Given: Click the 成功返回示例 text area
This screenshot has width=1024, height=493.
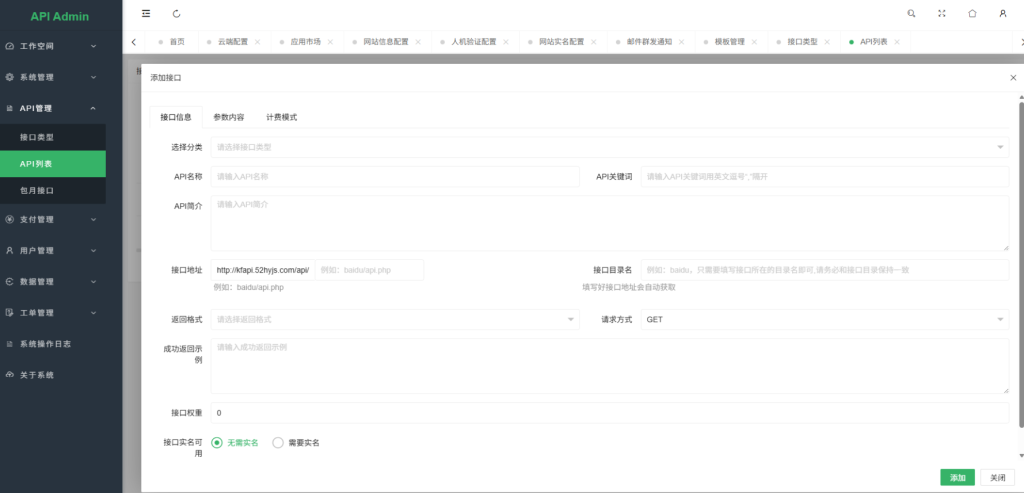Looking at the screenshot, I should [x=610, y=366].
